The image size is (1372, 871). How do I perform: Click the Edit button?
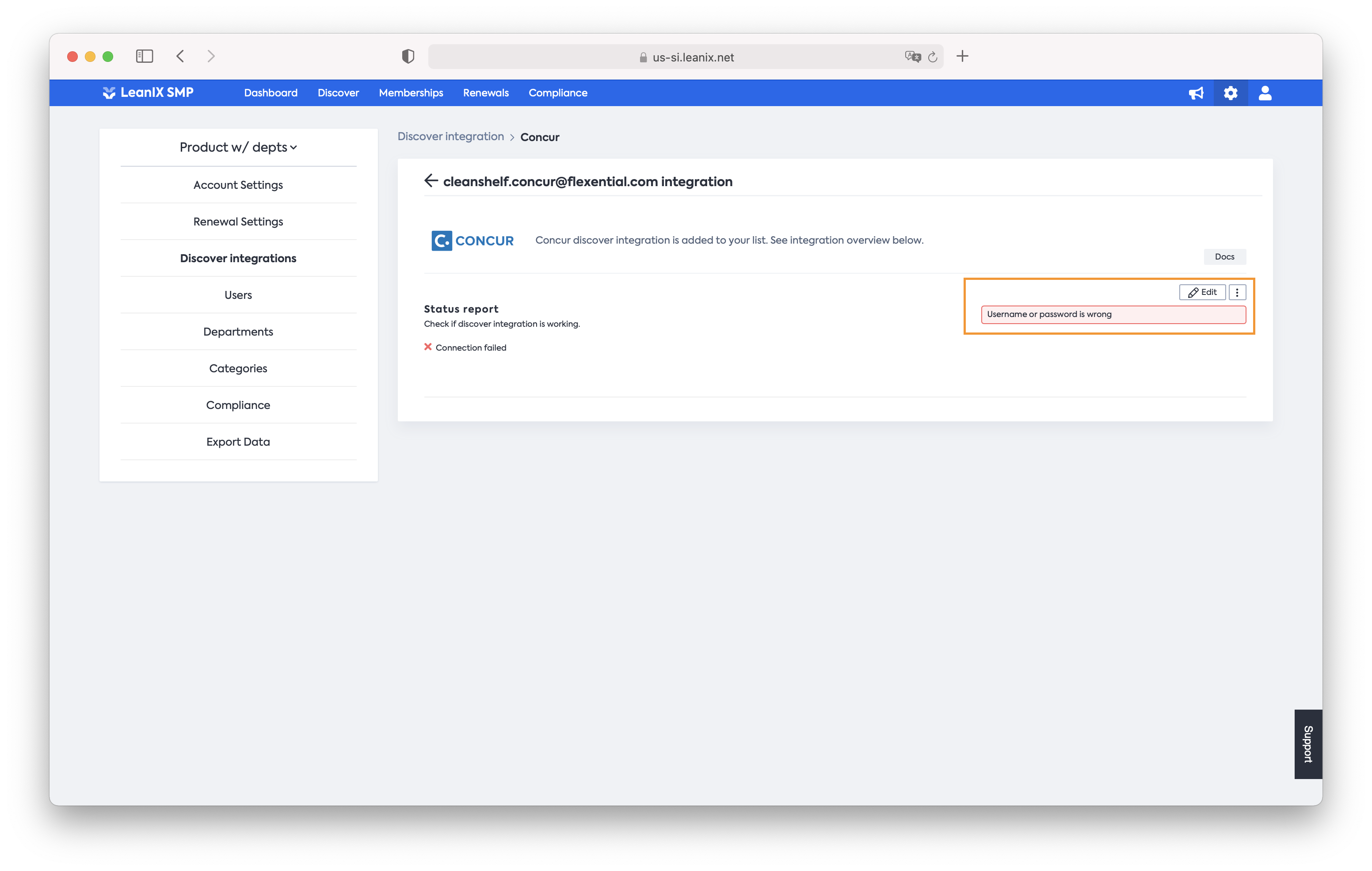(x=1202, y=292)
